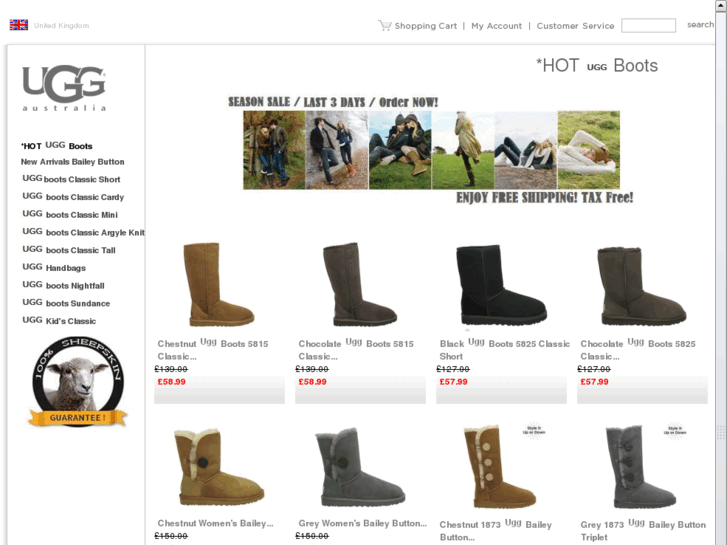
Task: View Chestnut Women's Bailey boot image
Action: pyautogui.click(x=219, y=467)
